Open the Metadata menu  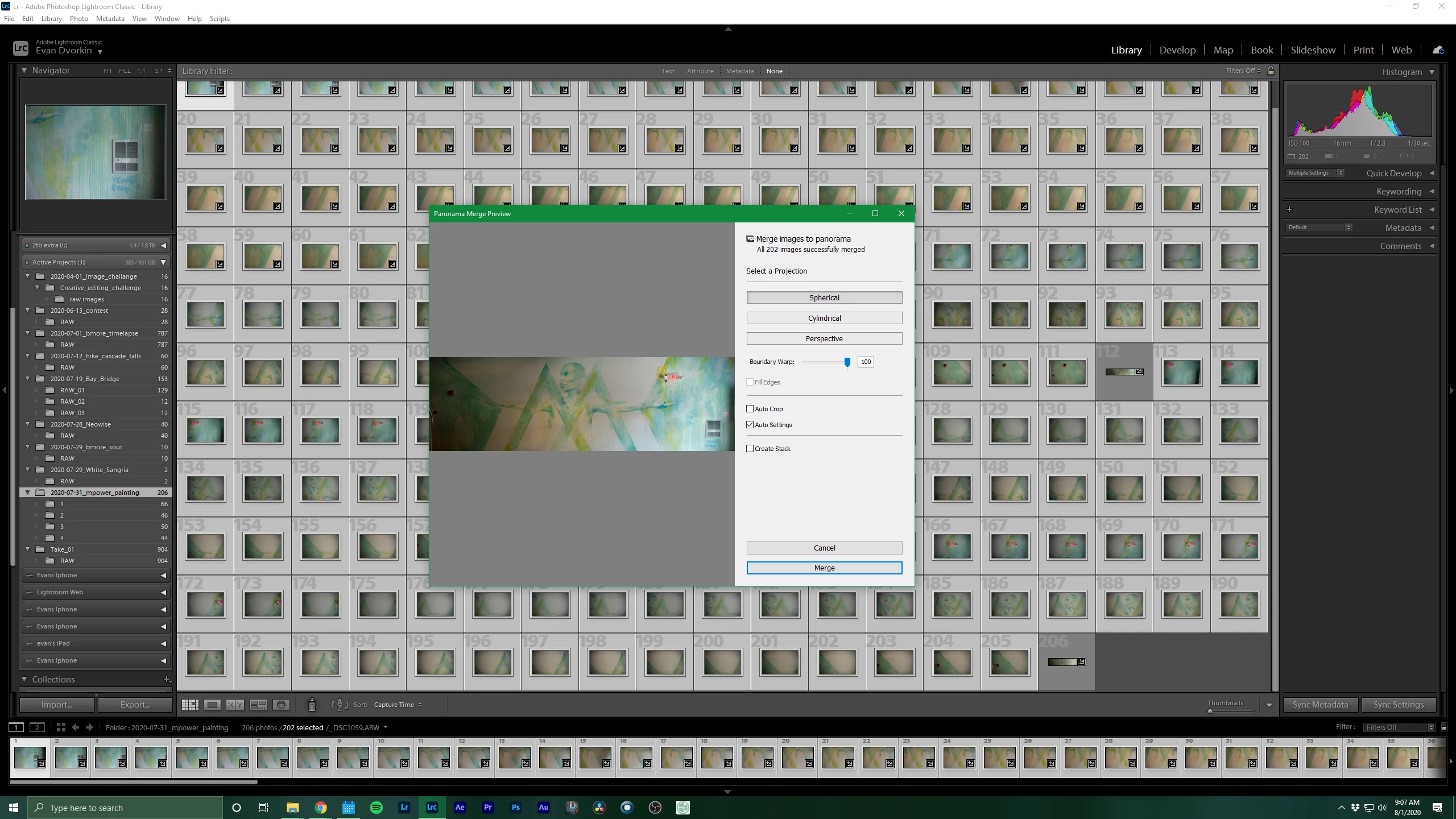point(110,19)
